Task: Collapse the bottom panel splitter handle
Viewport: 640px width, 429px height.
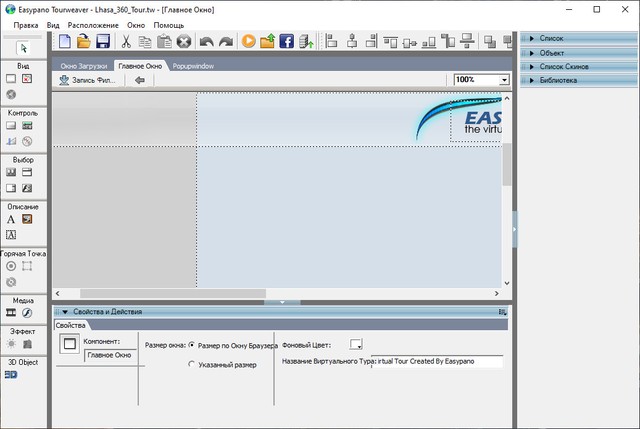Action: [x=282, y=302]
